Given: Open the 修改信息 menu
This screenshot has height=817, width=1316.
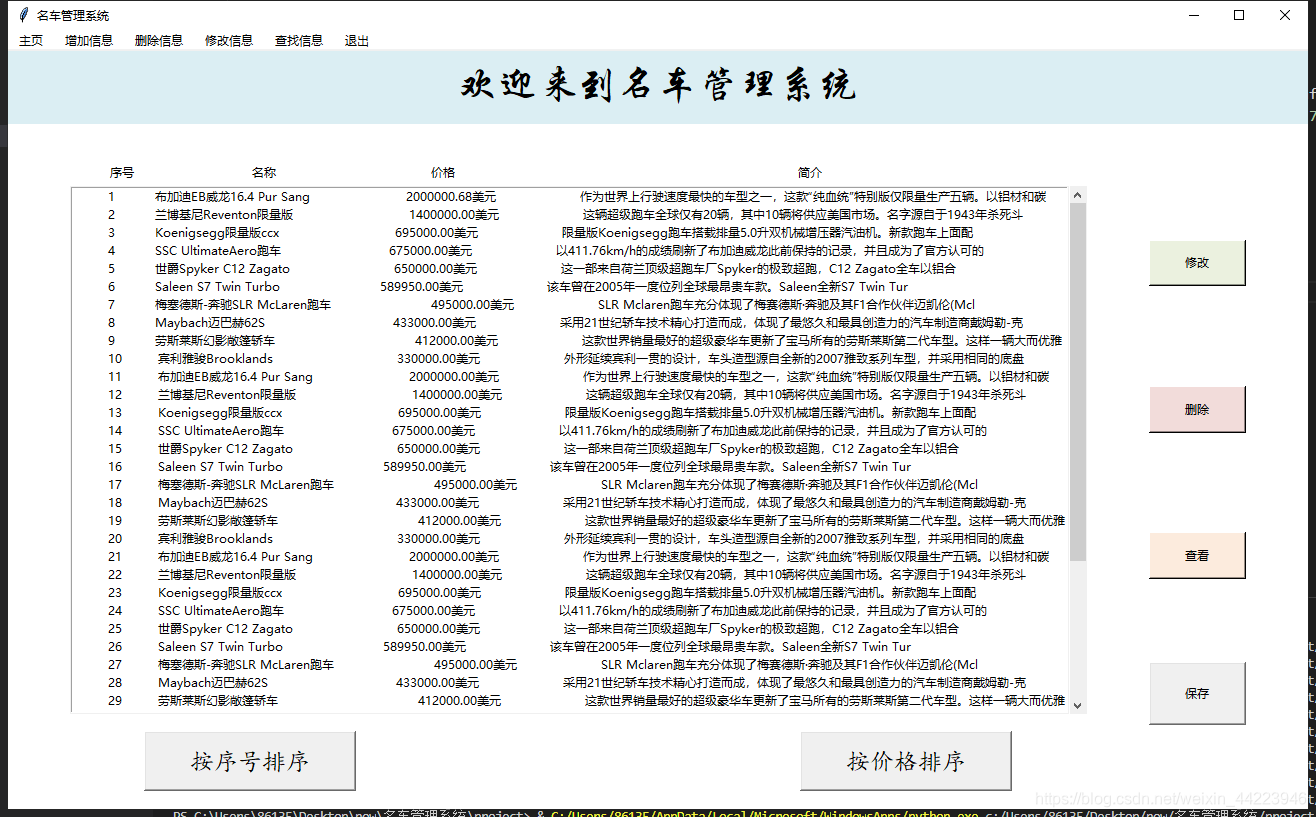Looking at the screenshot, I should (229, 41).
